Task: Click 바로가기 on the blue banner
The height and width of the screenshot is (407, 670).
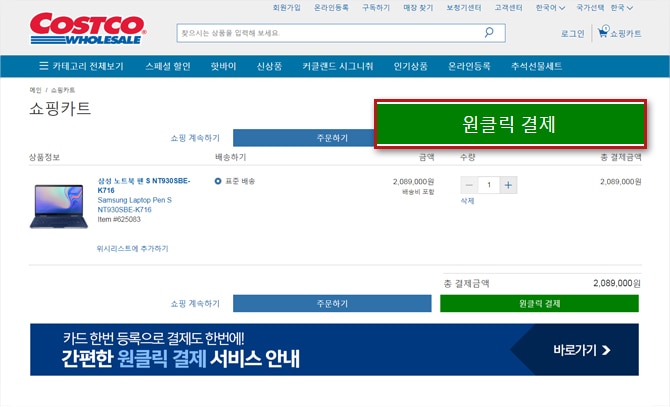Action: point(582,350)
